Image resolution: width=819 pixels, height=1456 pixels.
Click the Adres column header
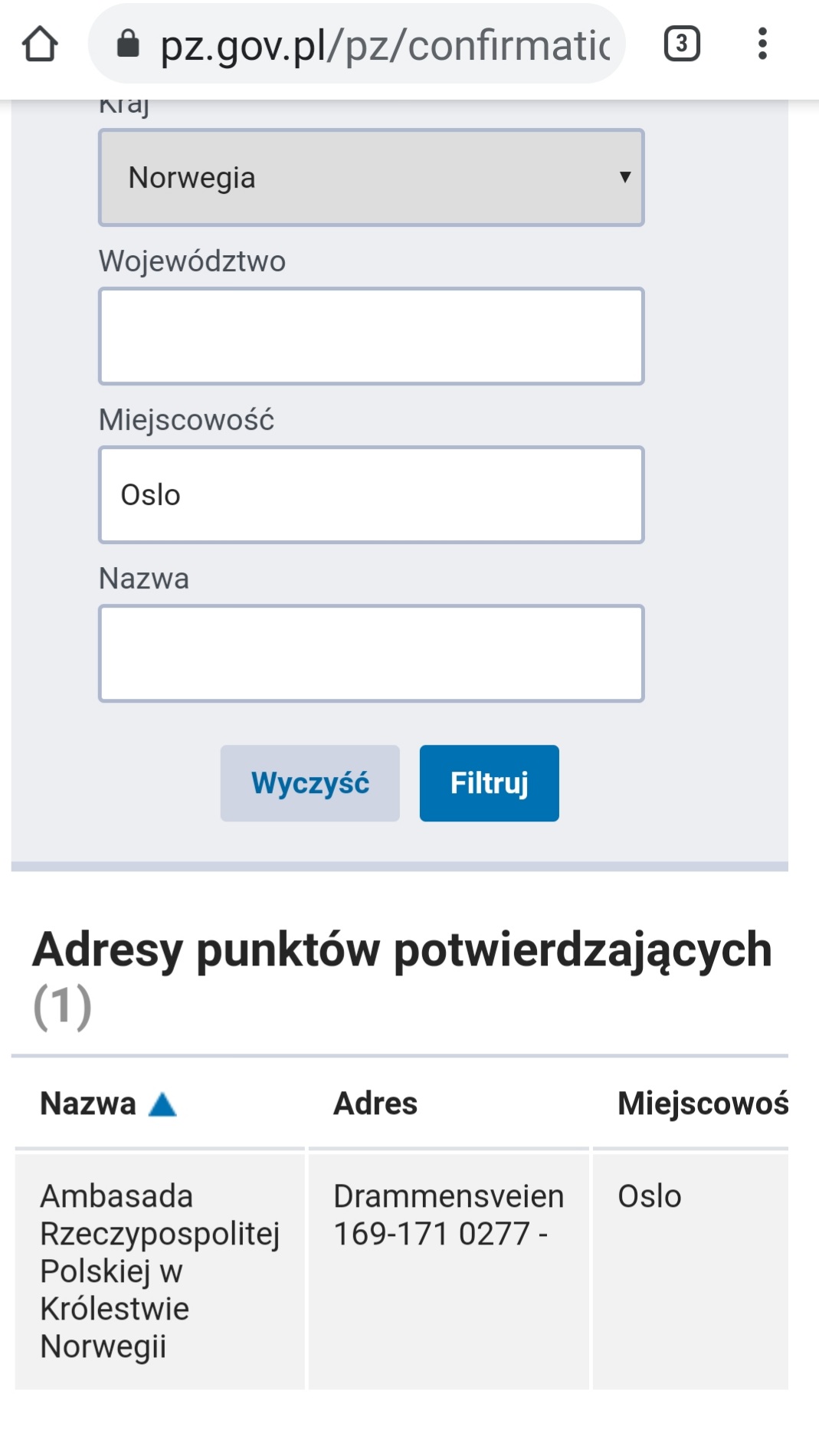click(x=375, y=1103)
